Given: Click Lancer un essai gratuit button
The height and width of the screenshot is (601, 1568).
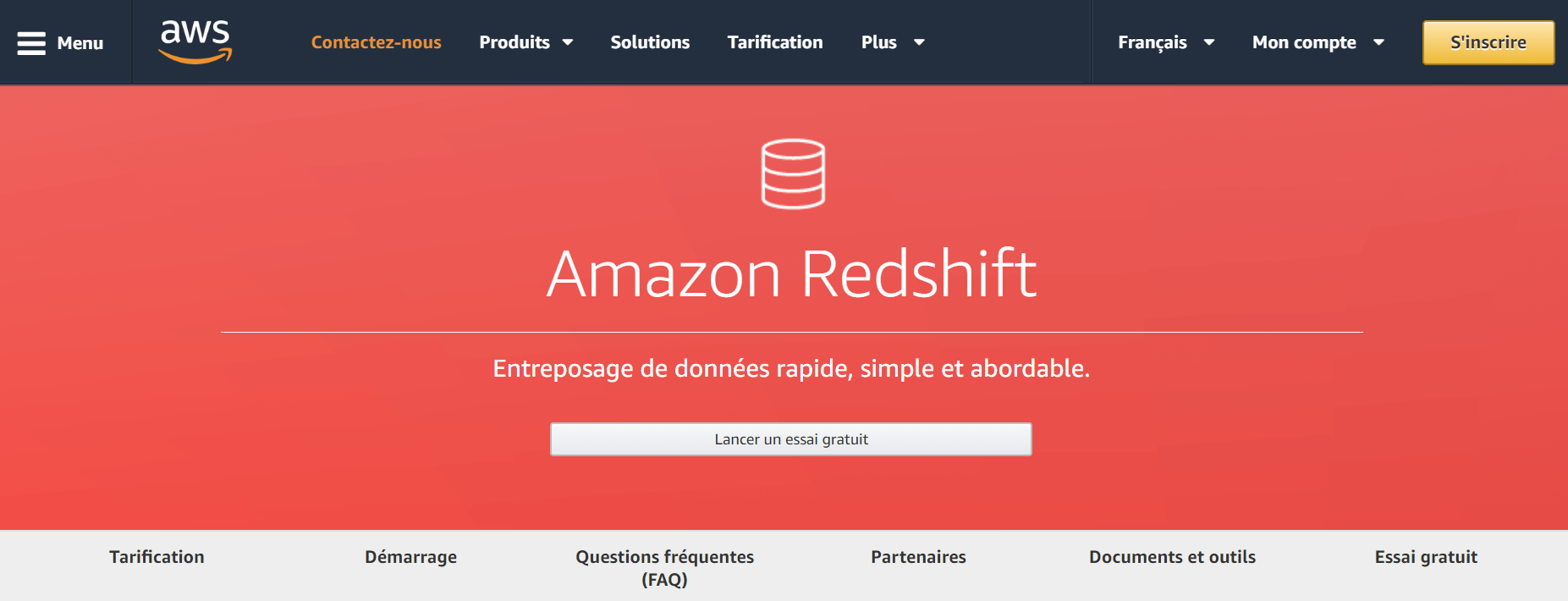Looking at the screenshot, I should [791, 439].
